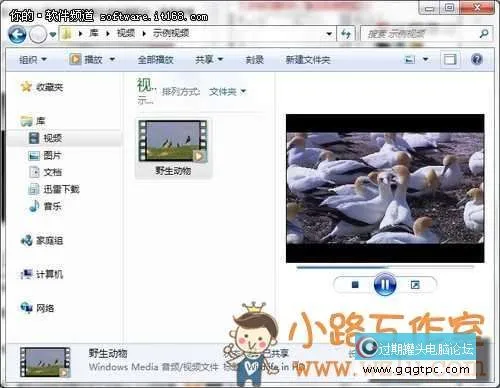The width and height of the screenshot is (500, 388).
Task: Seek on the preview video progress bar
Action: [x=385, y=267]
